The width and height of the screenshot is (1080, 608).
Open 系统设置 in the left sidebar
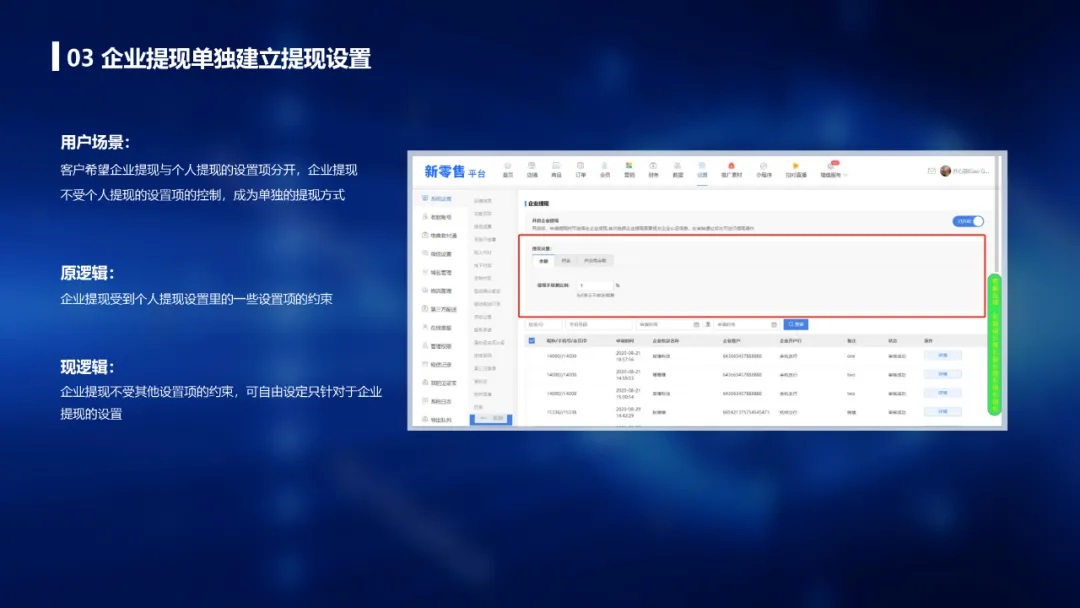tap(440, 199)
